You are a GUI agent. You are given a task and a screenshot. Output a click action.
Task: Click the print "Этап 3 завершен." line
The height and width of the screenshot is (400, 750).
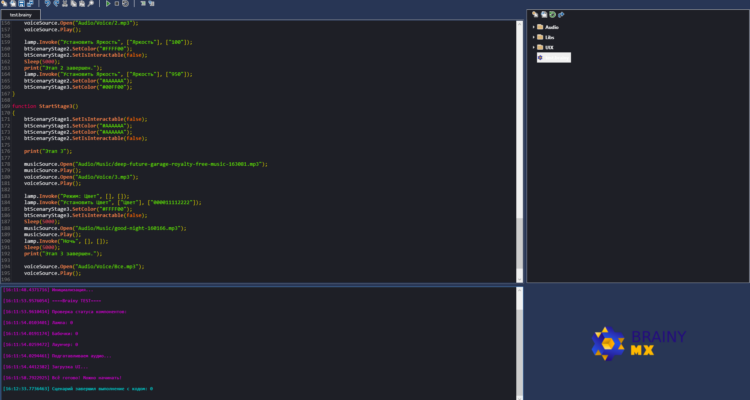[x=63, y=254]
